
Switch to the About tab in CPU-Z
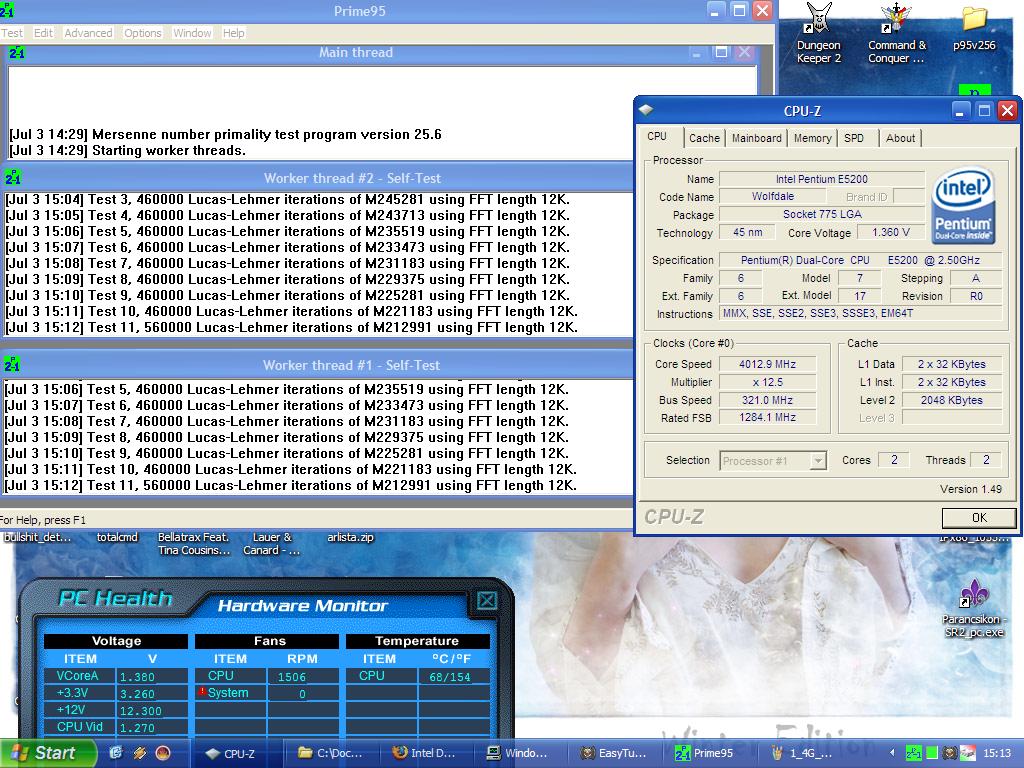pos(900,138)
